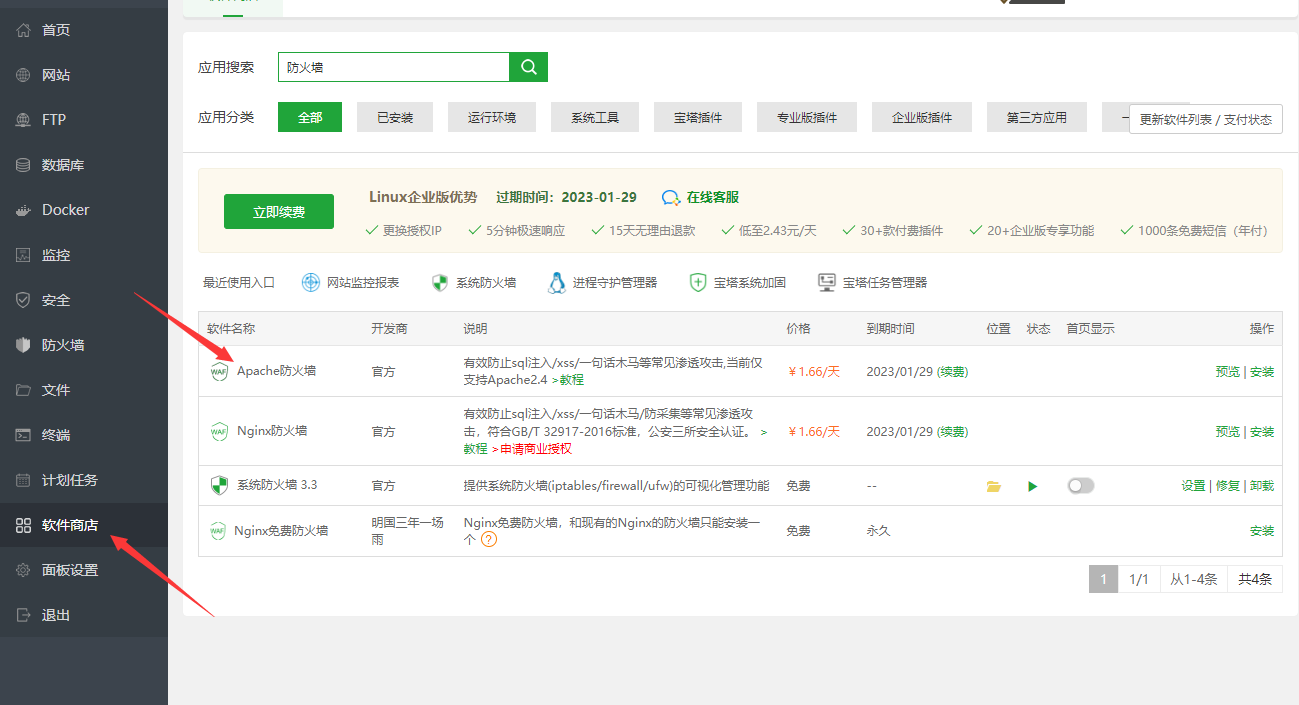Viewport: 1299px width, 705px height.
Task: Click the firewall shield icon in sidebar
Action: point(24,345)
